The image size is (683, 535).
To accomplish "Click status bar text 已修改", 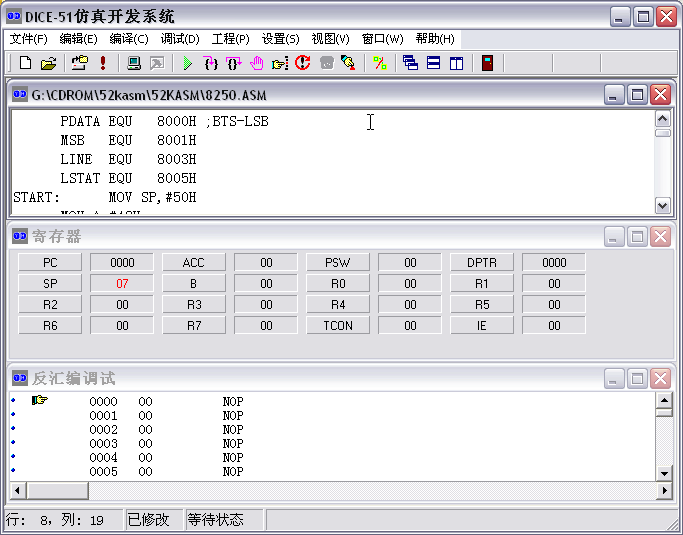I will (x=148, y=519).
